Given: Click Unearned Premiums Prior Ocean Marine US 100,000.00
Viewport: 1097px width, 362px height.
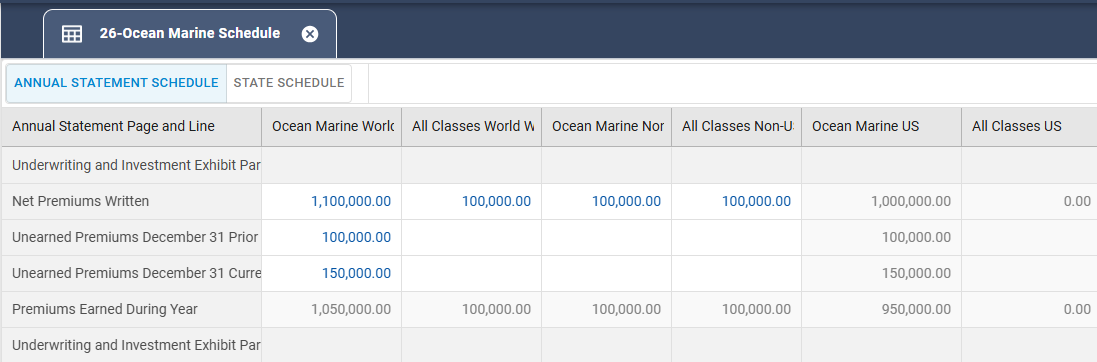Looking at the screenshot, I should coord(882,237).
